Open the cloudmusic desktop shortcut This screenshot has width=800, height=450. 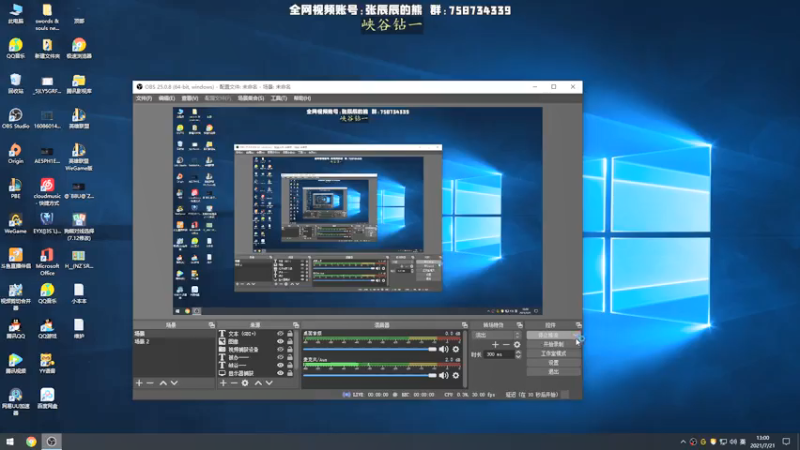(47, 192)
